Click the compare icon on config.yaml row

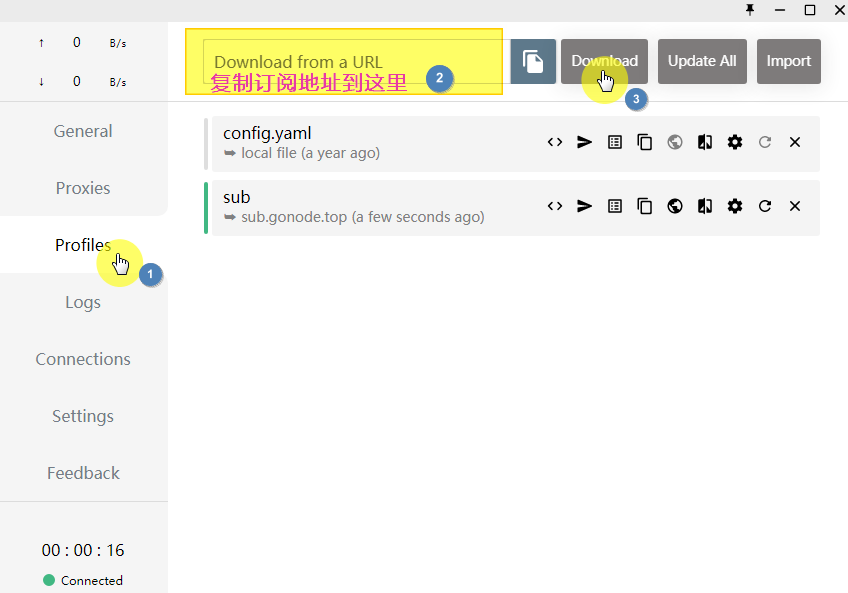tap(705, 143)
